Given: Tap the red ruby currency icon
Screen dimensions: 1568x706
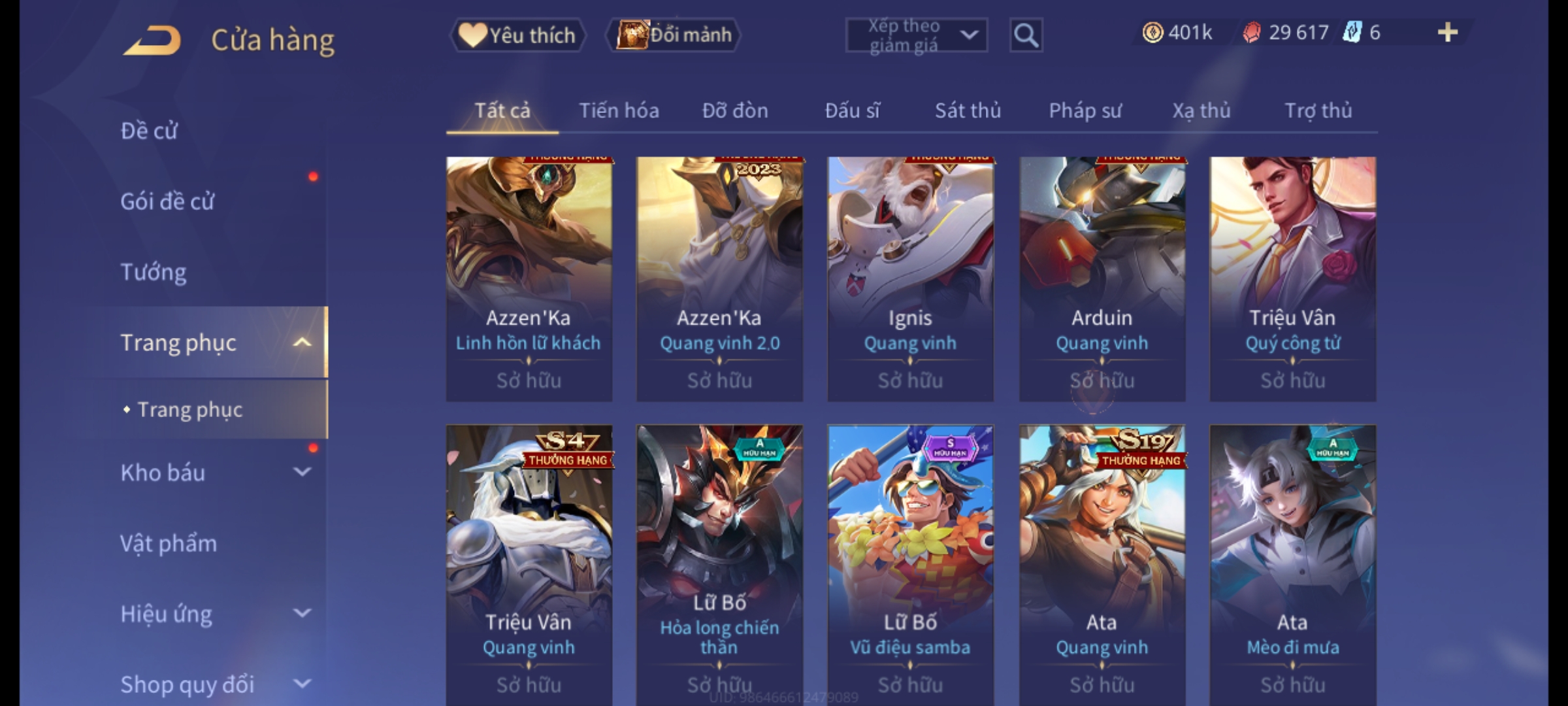Looking at the screenshot, I should (x=1251, y=33).
